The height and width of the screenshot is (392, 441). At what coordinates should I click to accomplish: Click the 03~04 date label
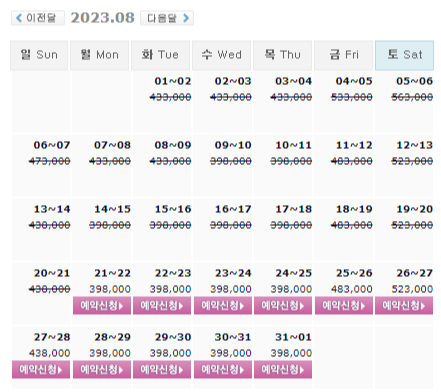[293, 81]
